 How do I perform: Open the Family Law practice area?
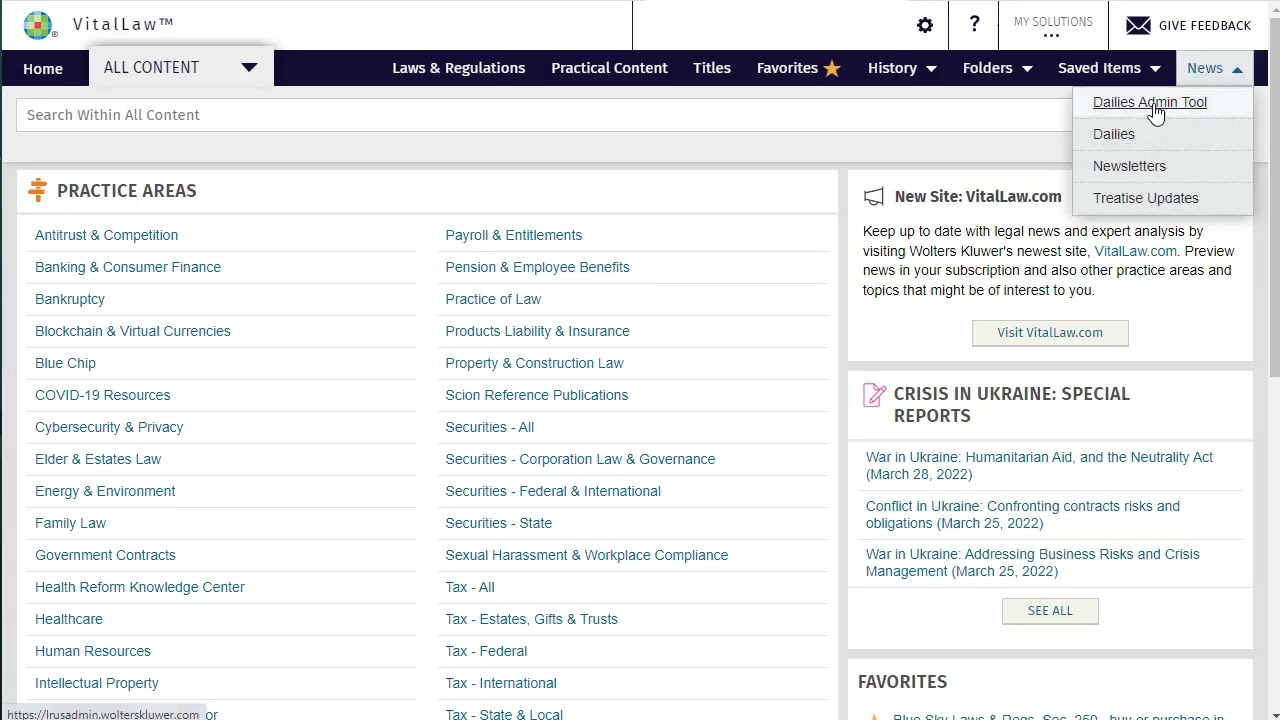coord(70,523)
